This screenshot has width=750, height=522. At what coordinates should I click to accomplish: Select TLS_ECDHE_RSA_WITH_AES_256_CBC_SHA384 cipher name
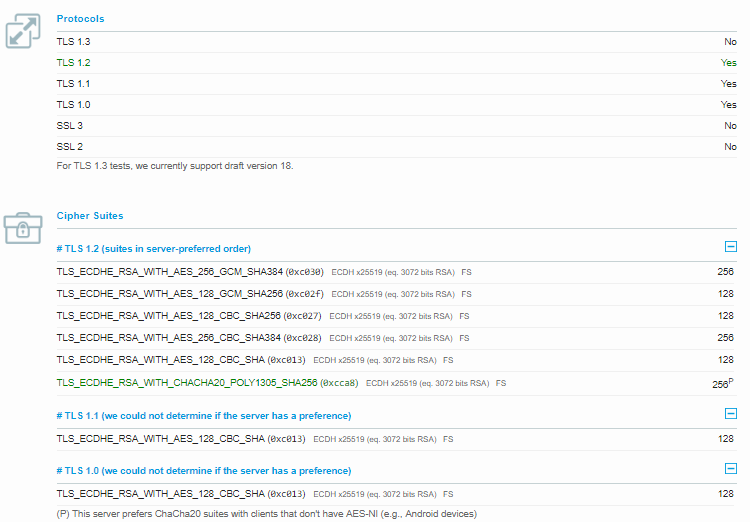[x=168, y=338]
